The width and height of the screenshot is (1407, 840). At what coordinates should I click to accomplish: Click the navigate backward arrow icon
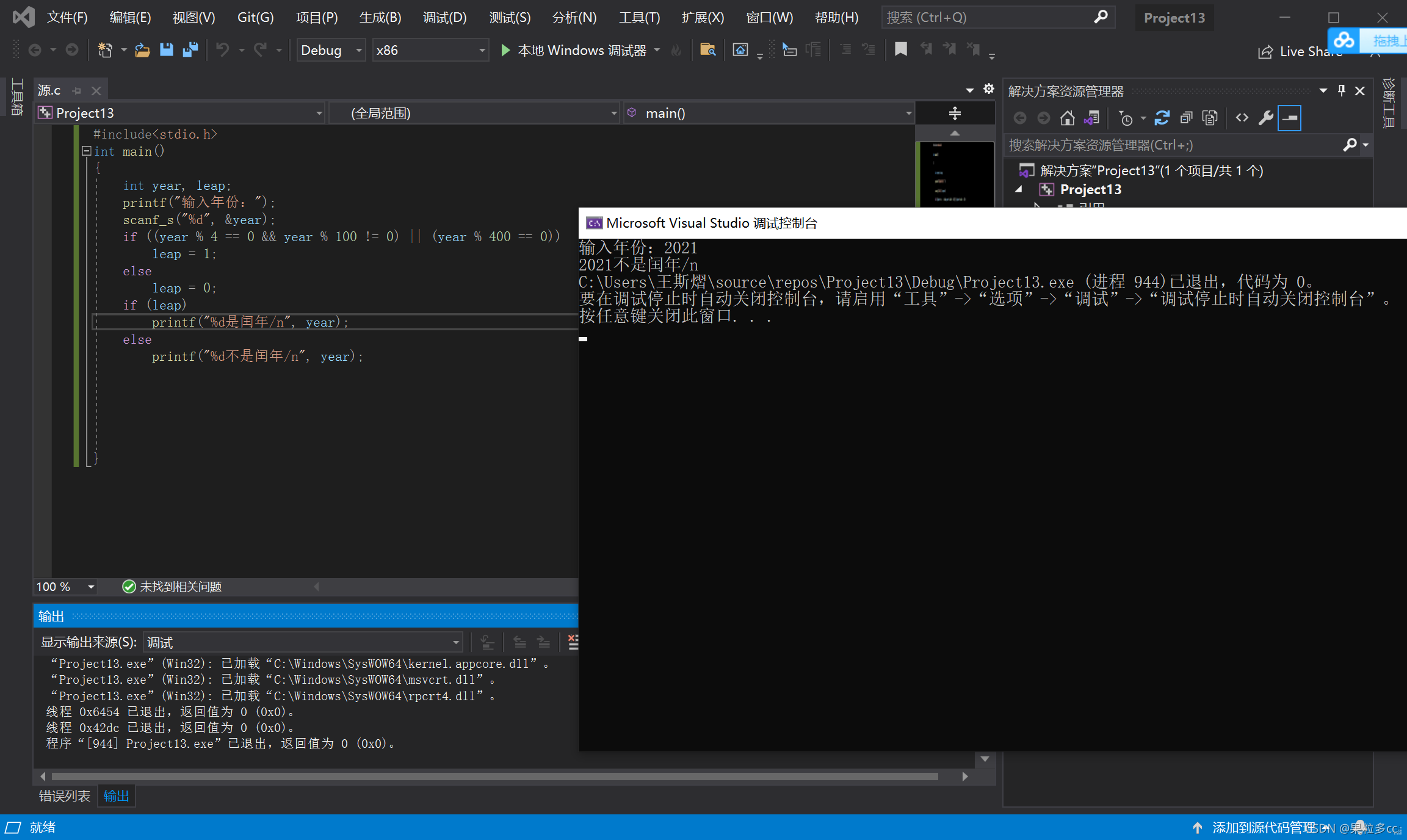click(x=35, y=50)
